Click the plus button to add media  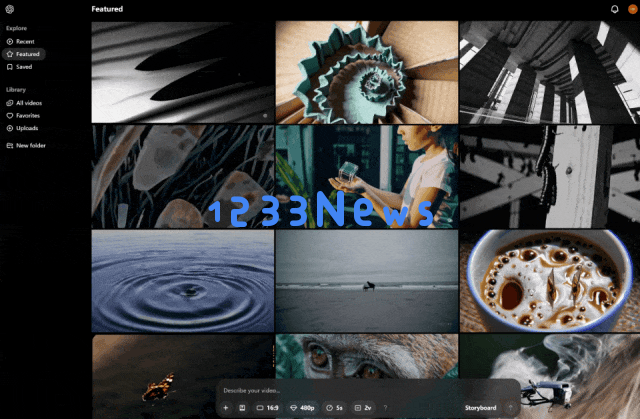[225, 408]
